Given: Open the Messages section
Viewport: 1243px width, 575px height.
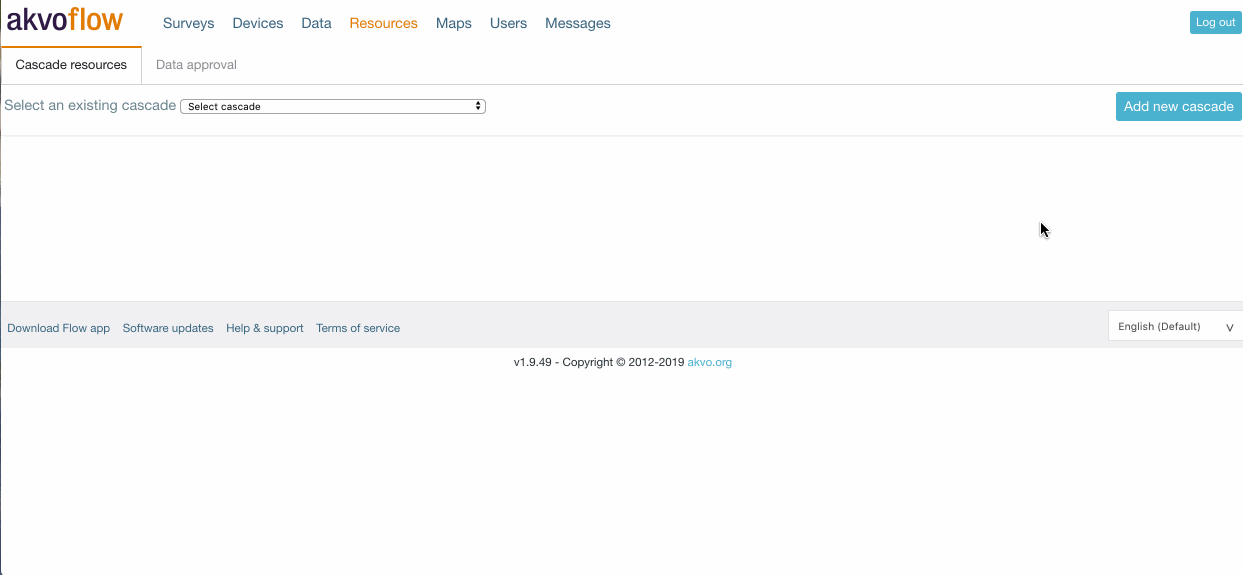Looking at the screenshot, I should click(578, 23).
